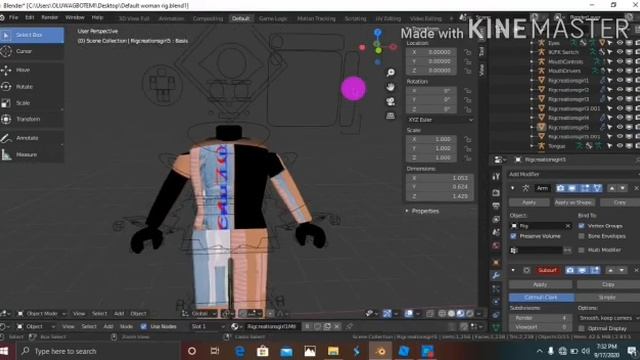Select the Select Box tool

coord(32,35)
